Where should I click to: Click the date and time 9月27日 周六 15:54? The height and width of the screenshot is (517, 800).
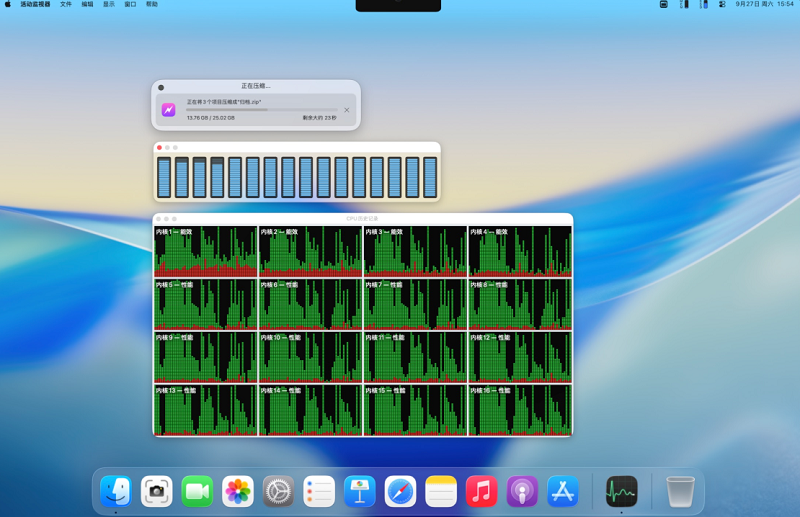(764, 4)
